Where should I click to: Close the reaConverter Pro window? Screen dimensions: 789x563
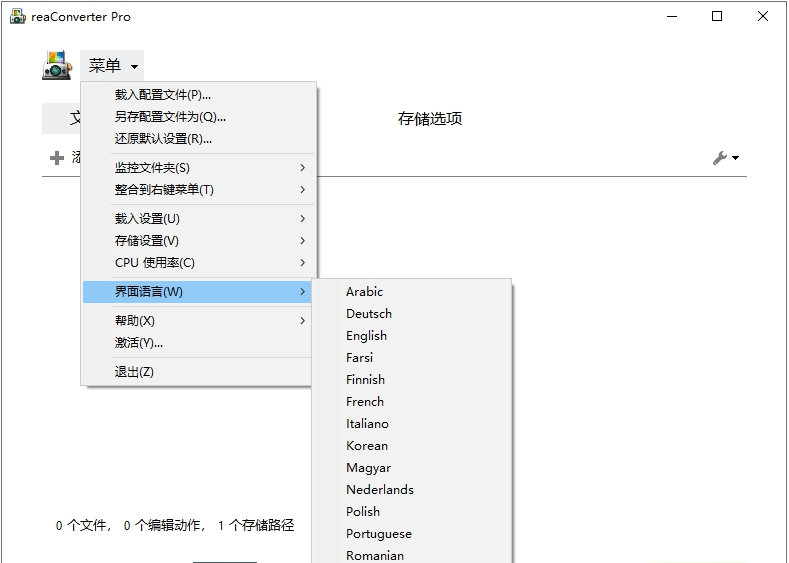763,16
